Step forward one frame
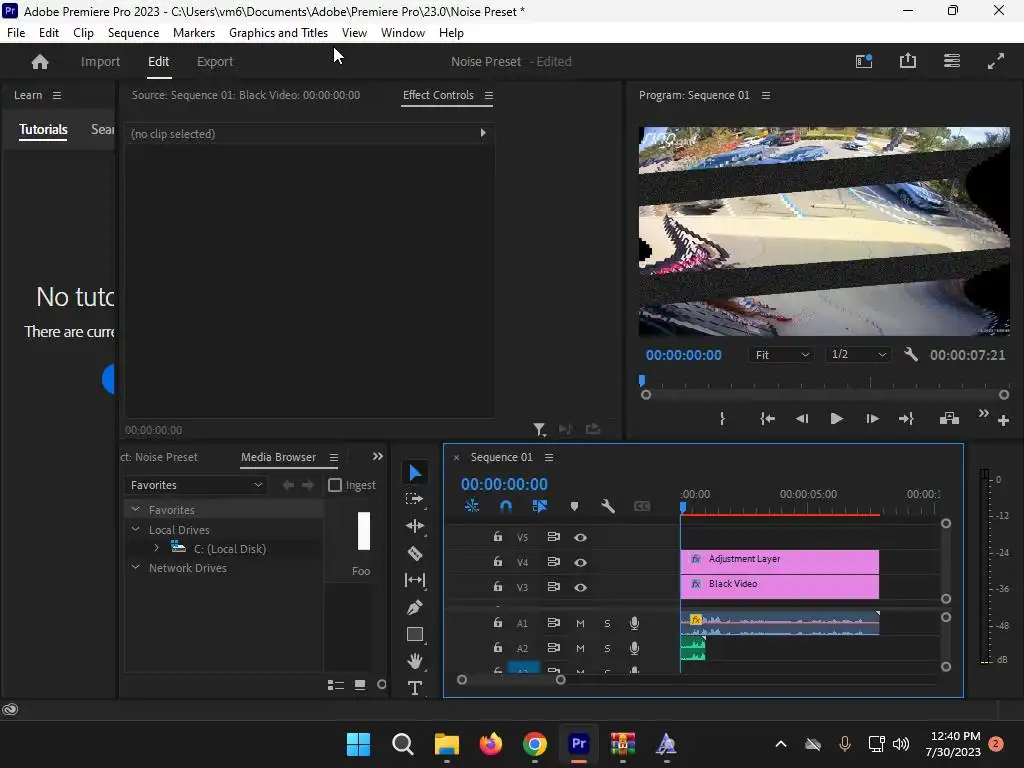 [872, 419]
